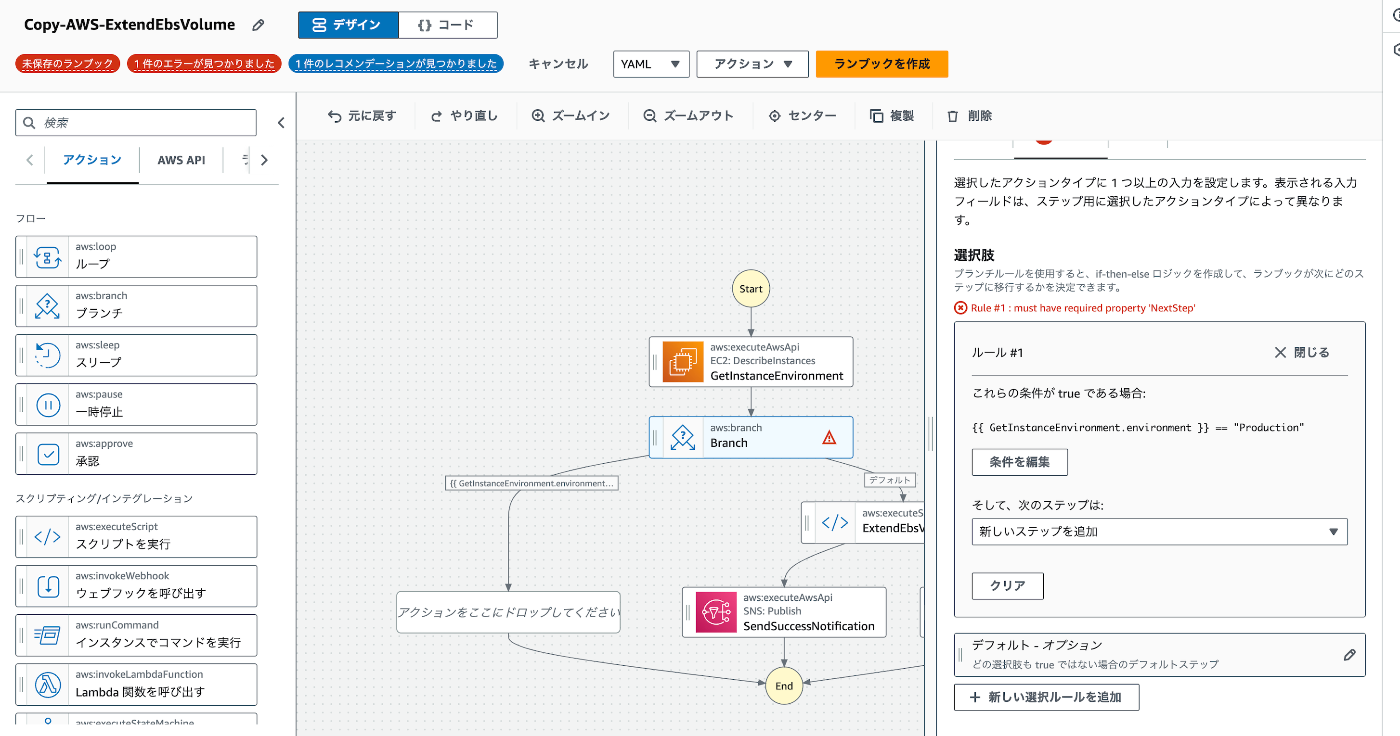Image resolution: width=1400 pixels, height=736 pixels.
Task: Click drag handle of Branch canvas step
Action: [655, 437]
